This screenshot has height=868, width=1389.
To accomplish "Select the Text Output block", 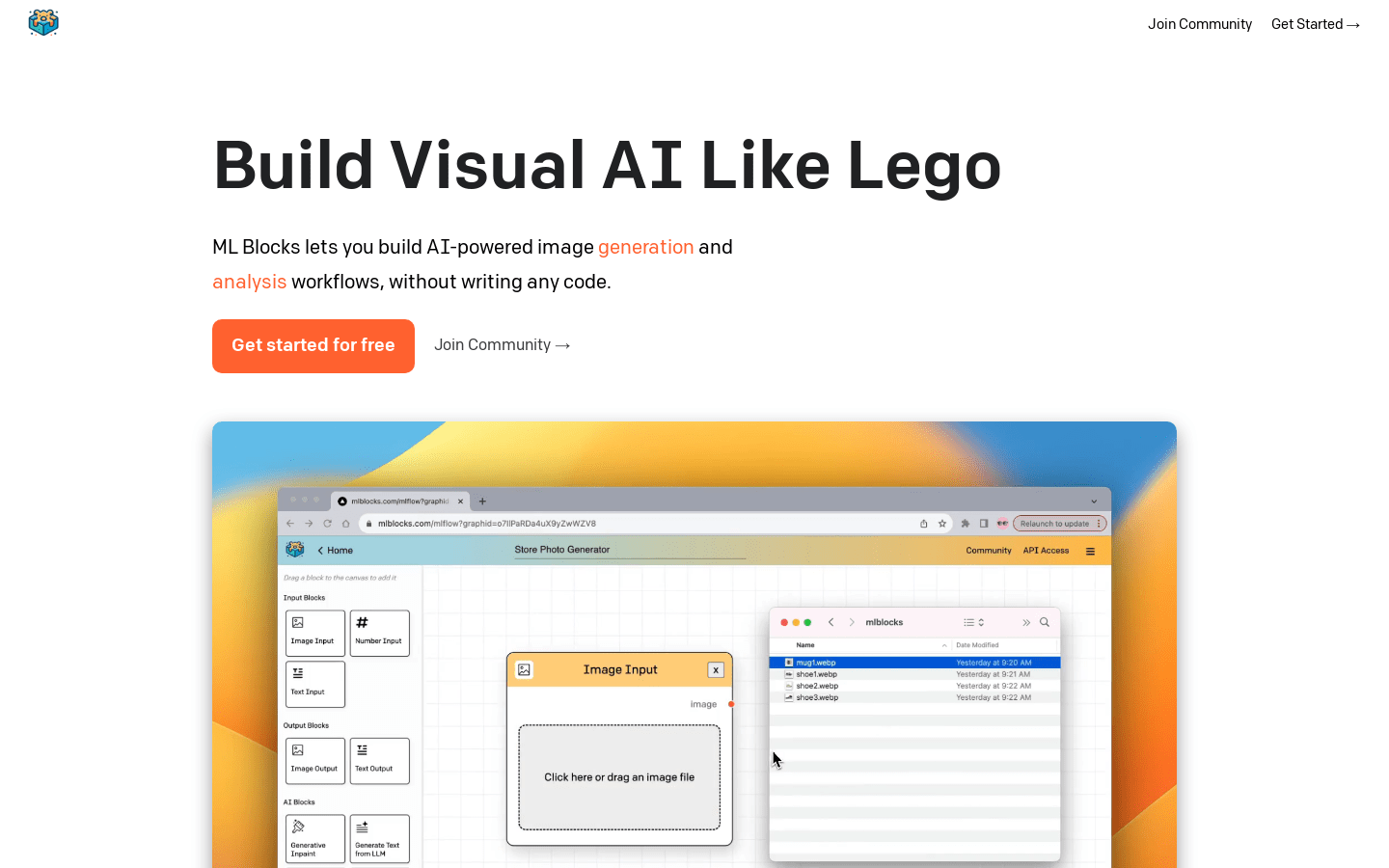I will pyautogui.click(x=380, y=761).
